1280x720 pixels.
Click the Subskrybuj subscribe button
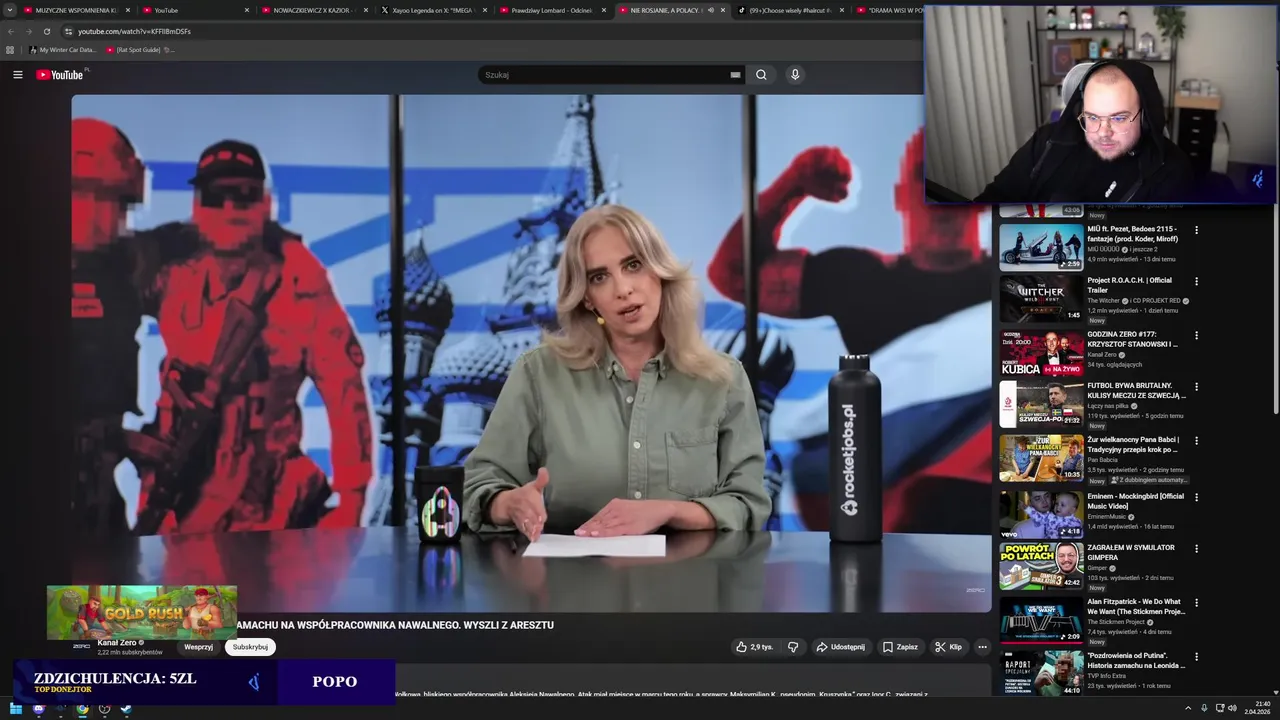tap(250, 647)
